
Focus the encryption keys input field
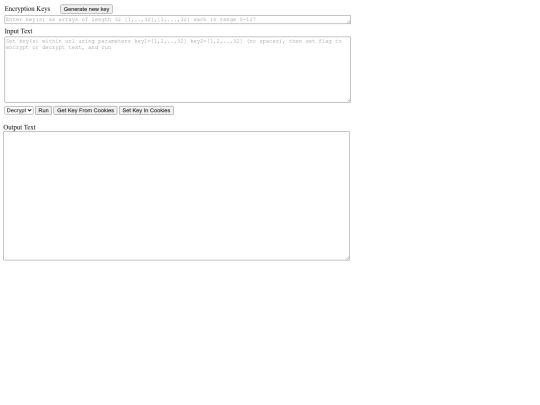coord(177,20)
